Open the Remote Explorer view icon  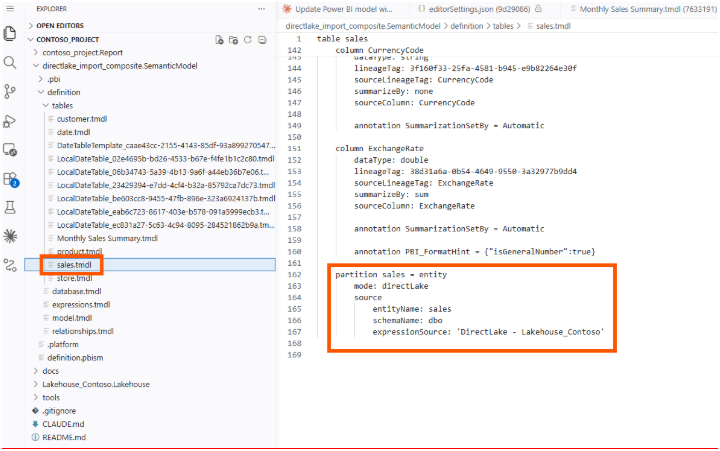10,150
